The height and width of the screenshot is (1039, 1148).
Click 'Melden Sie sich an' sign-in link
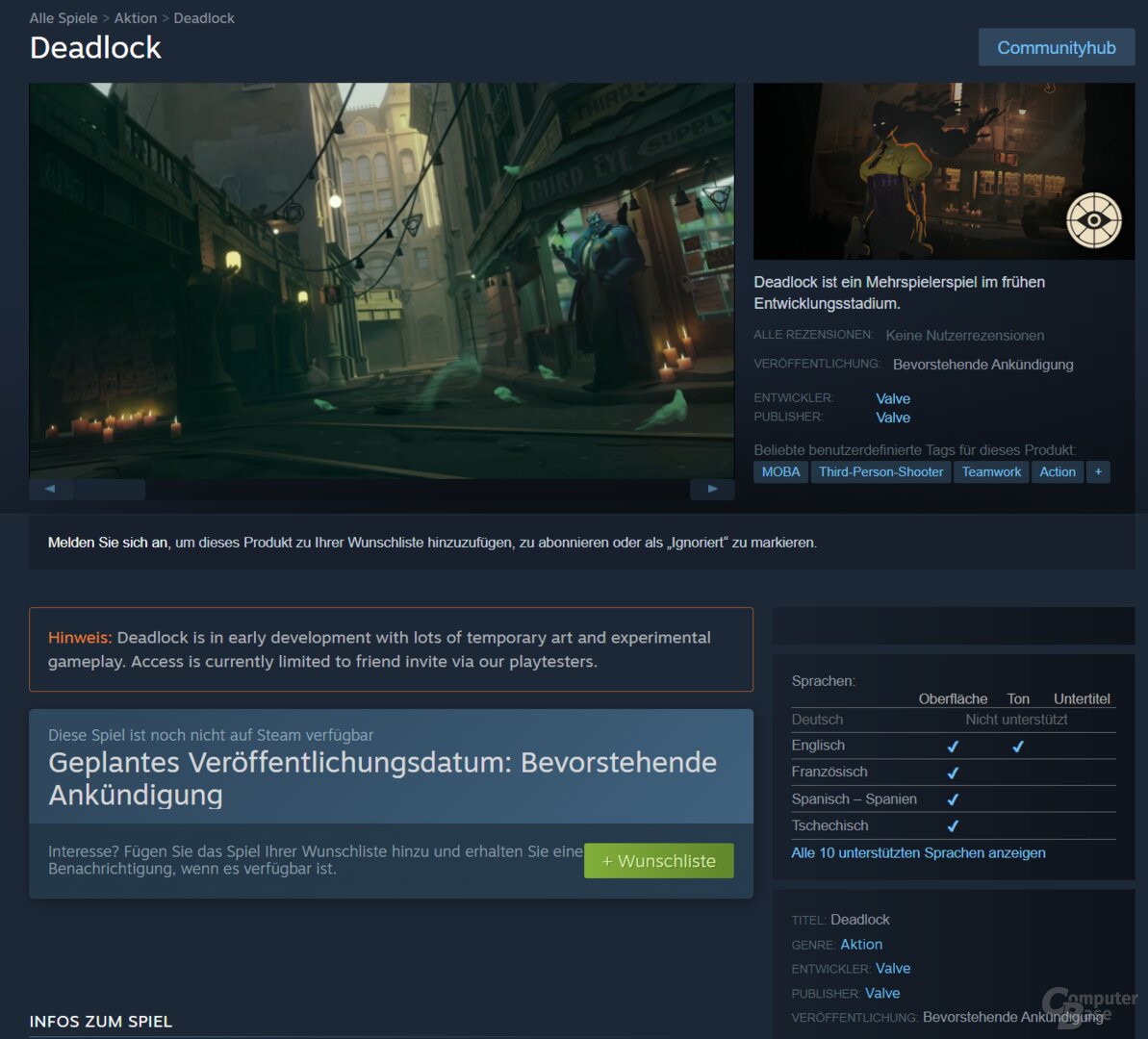pyautogui.click(x=108, y=543)
